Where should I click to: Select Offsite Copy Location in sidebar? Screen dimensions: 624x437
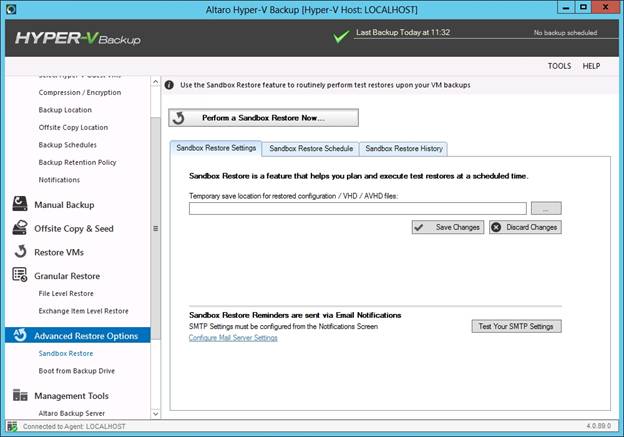click(73, 127)
